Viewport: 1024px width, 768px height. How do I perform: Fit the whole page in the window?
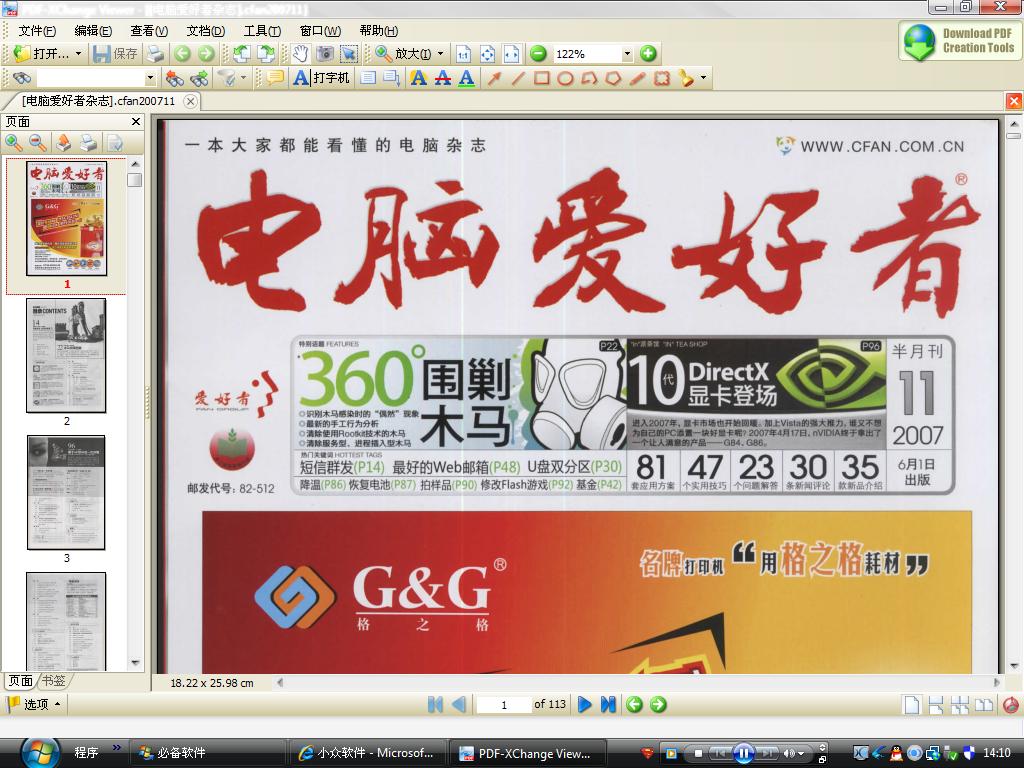tap(487, 54)
